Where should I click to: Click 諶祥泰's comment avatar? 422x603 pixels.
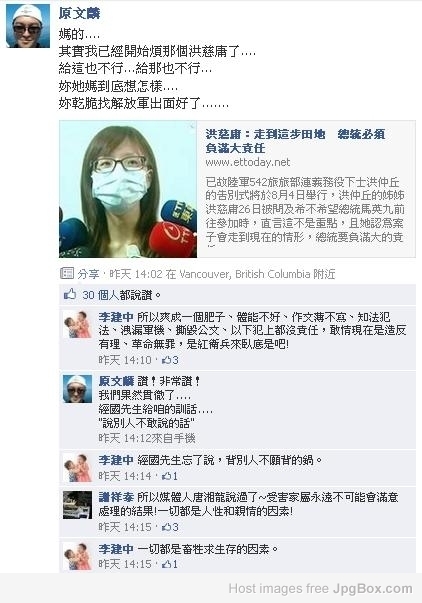pyautogui.click(x=77, y=505)
